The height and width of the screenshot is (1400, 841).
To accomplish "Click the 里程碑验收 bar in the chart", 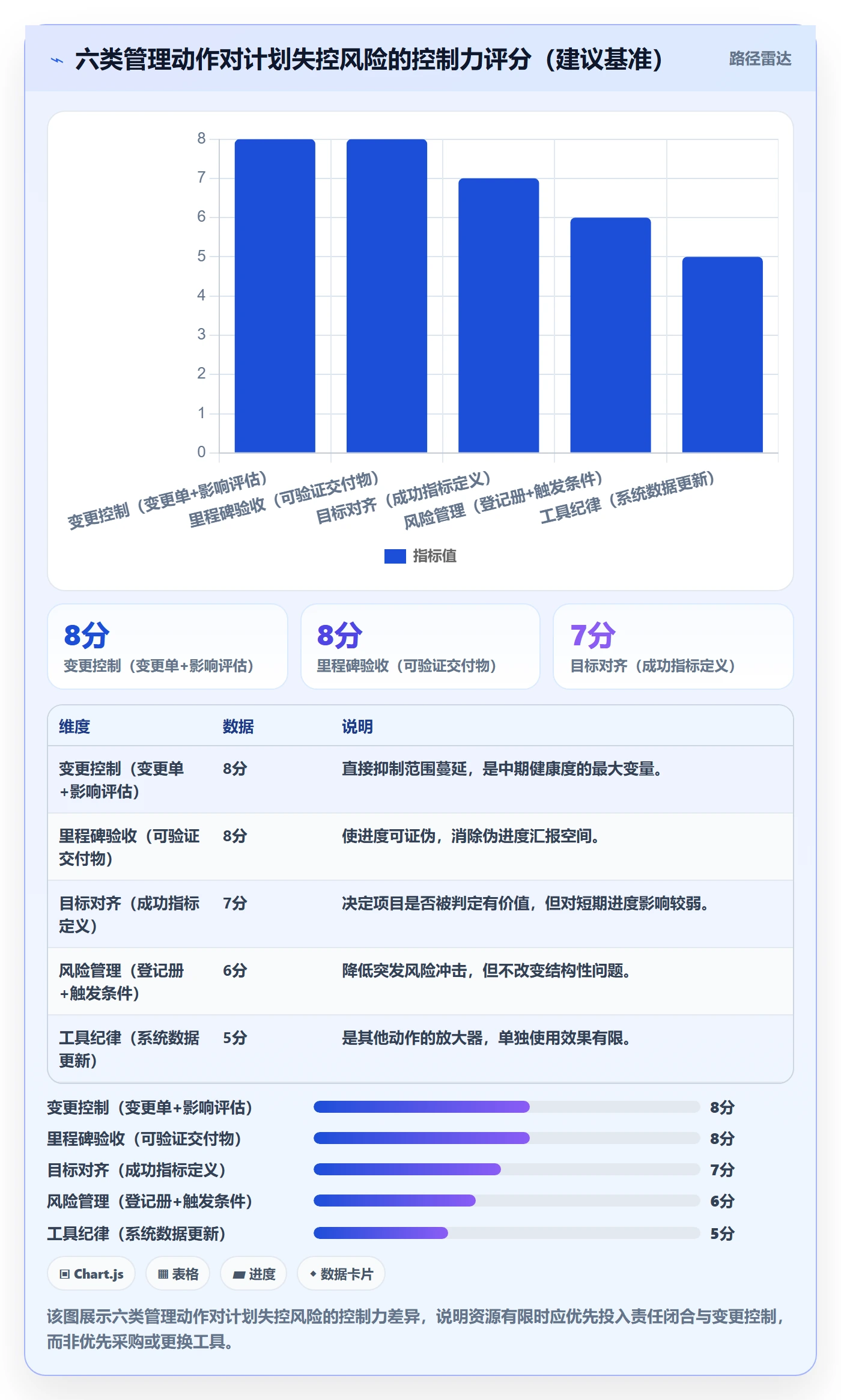I will [387, 296].
